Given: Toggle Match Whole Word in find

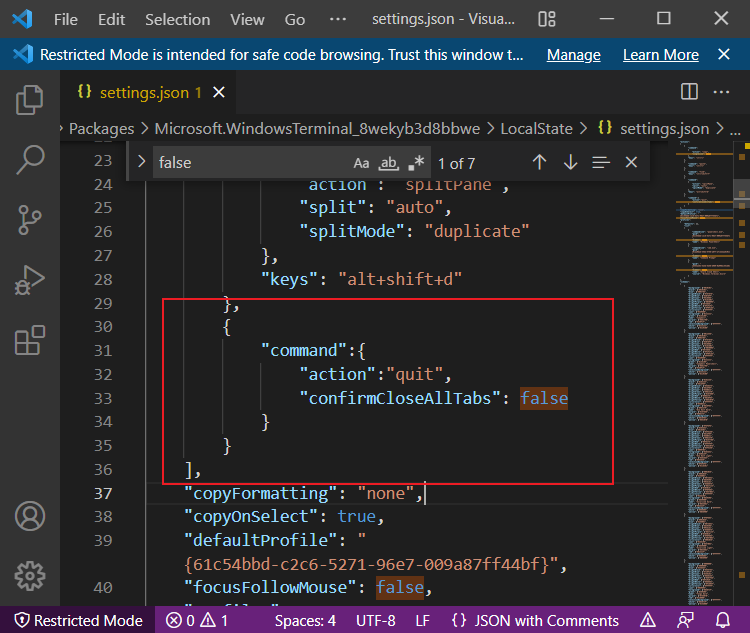Looking at the screenshot, I should (x=389, y=162).
